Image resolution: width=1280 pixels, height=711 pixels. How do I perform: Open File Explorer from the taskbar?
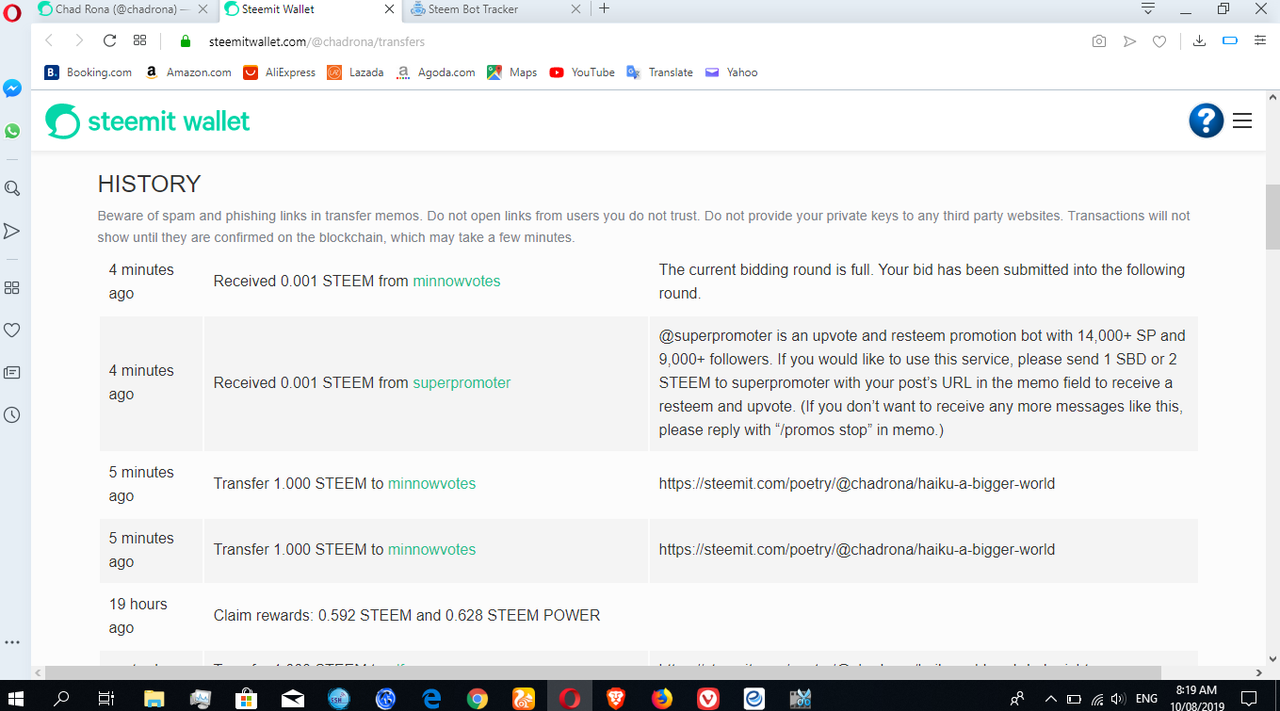154,698
